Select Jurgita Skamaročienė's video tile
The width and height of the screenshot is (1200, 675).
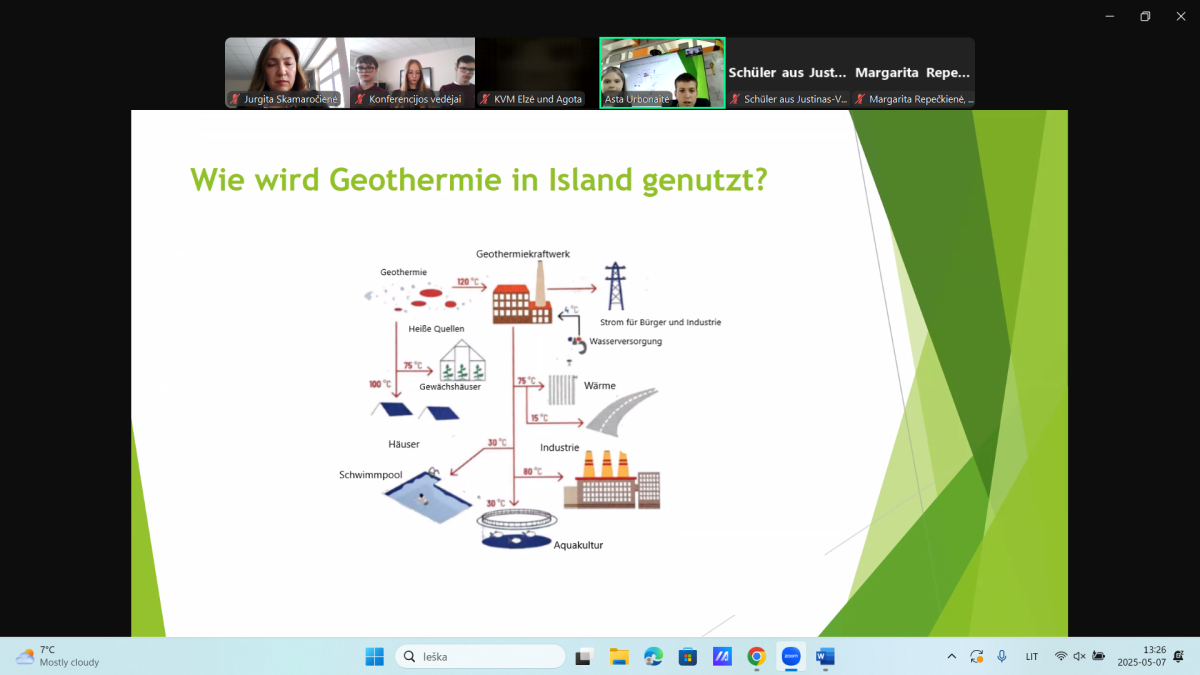287,72
